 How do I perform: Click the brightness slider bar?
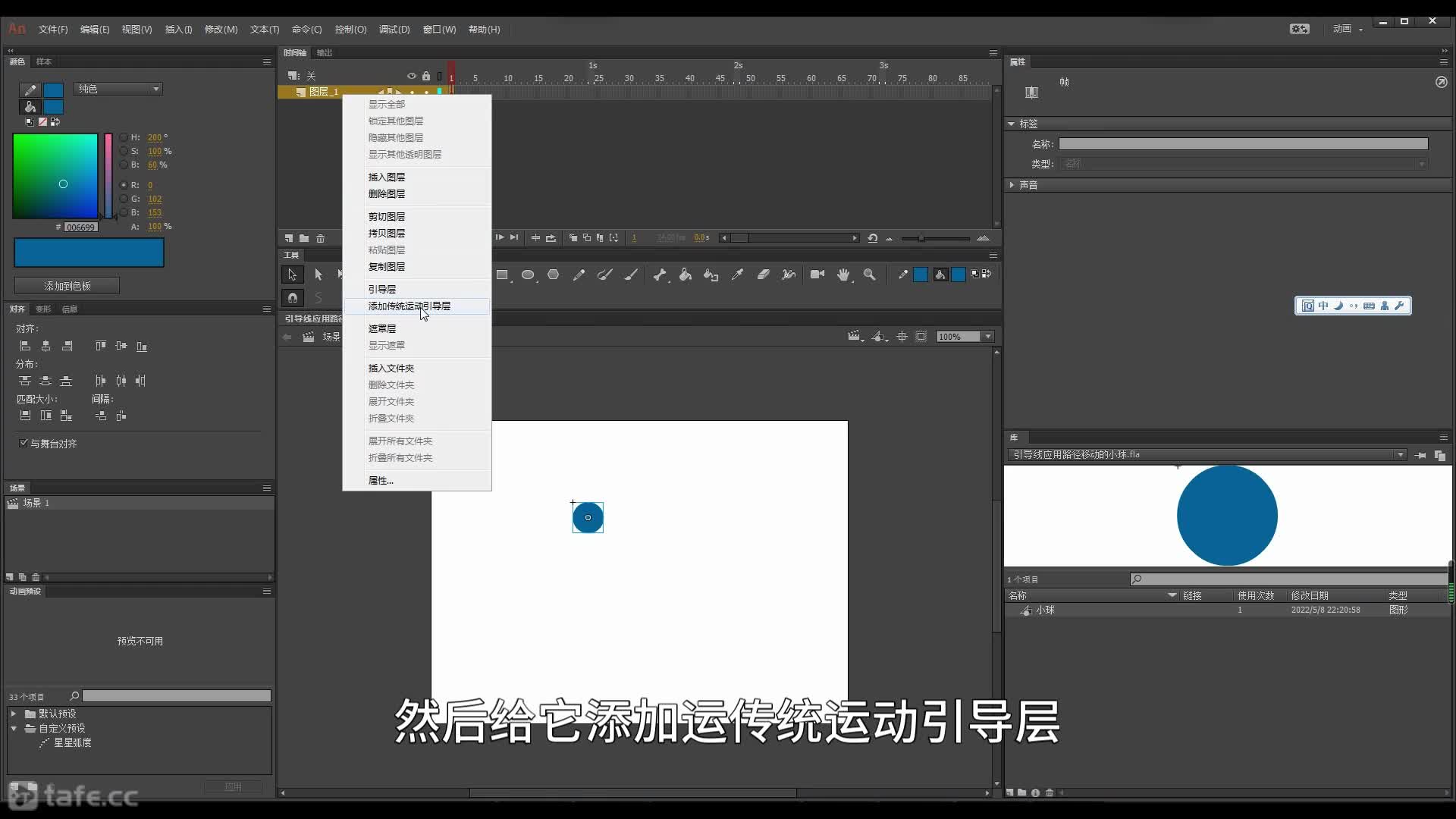pos(108,177)
